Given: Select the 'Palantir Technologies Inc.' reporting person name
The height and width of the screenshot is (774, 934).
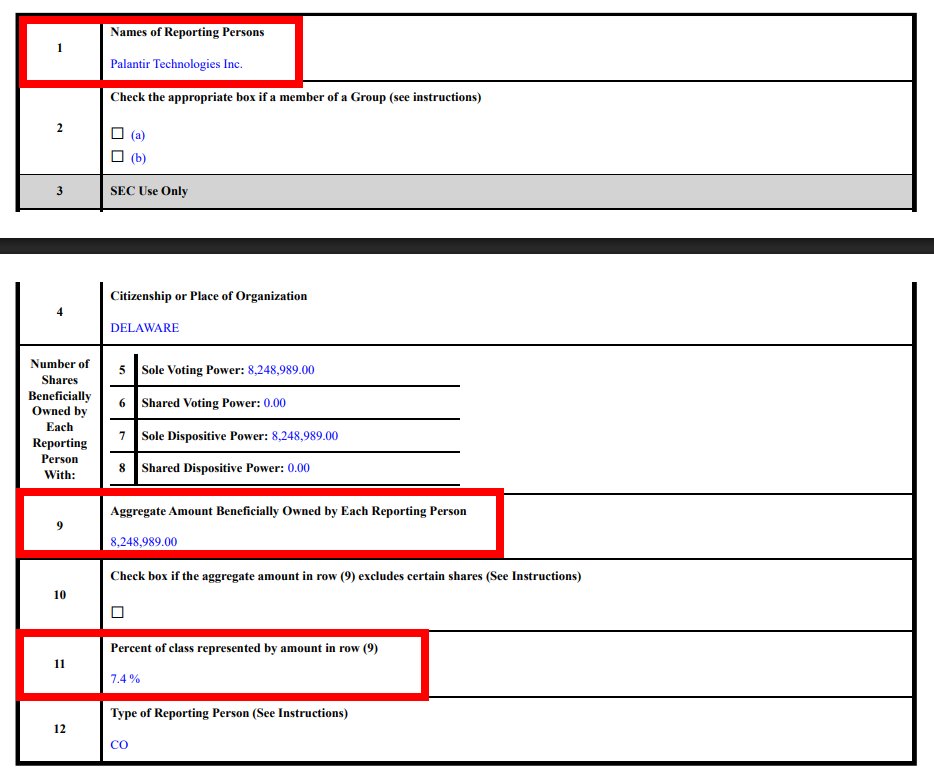Looking at the screenshot, I should pos(176,64).
